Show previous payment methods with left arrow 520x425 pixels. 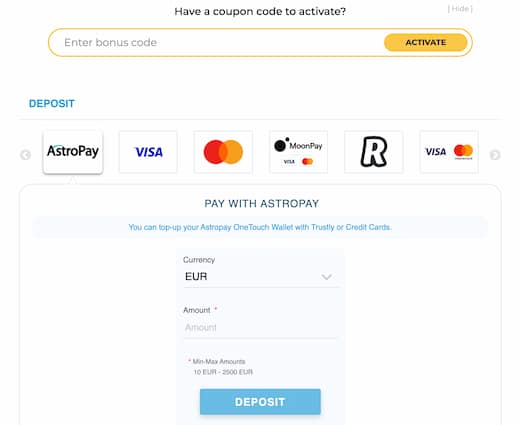[26, 155]
